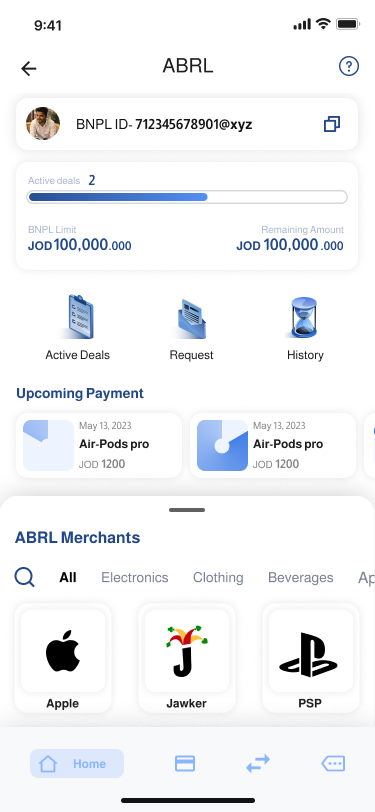Filter merchants by Beverages category
Image resolution: width=375 pixels, height=812 pixels.
click(x=300, y=577)
